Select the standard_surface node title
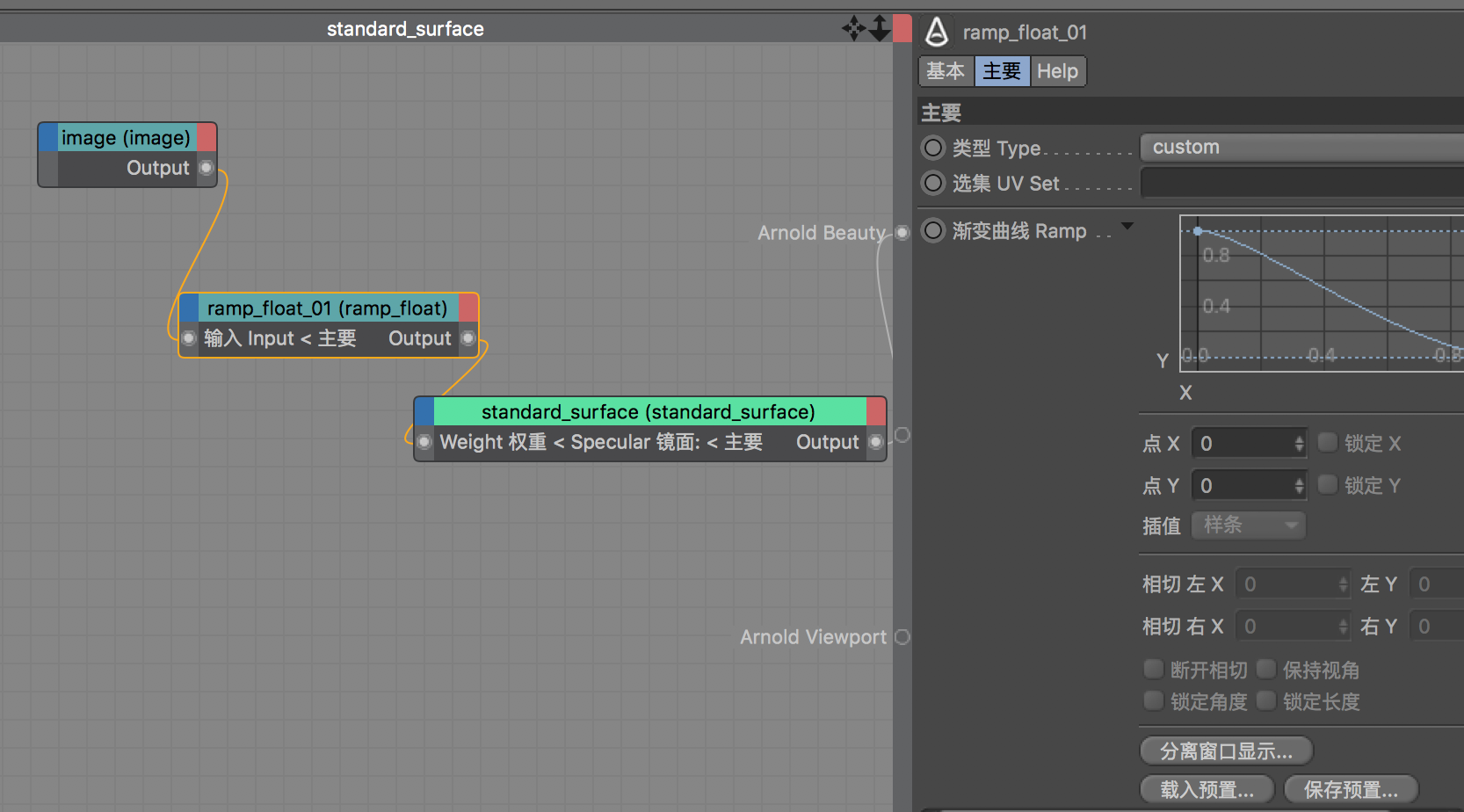This screenshot has width=1464, height=812. [649, 412]
